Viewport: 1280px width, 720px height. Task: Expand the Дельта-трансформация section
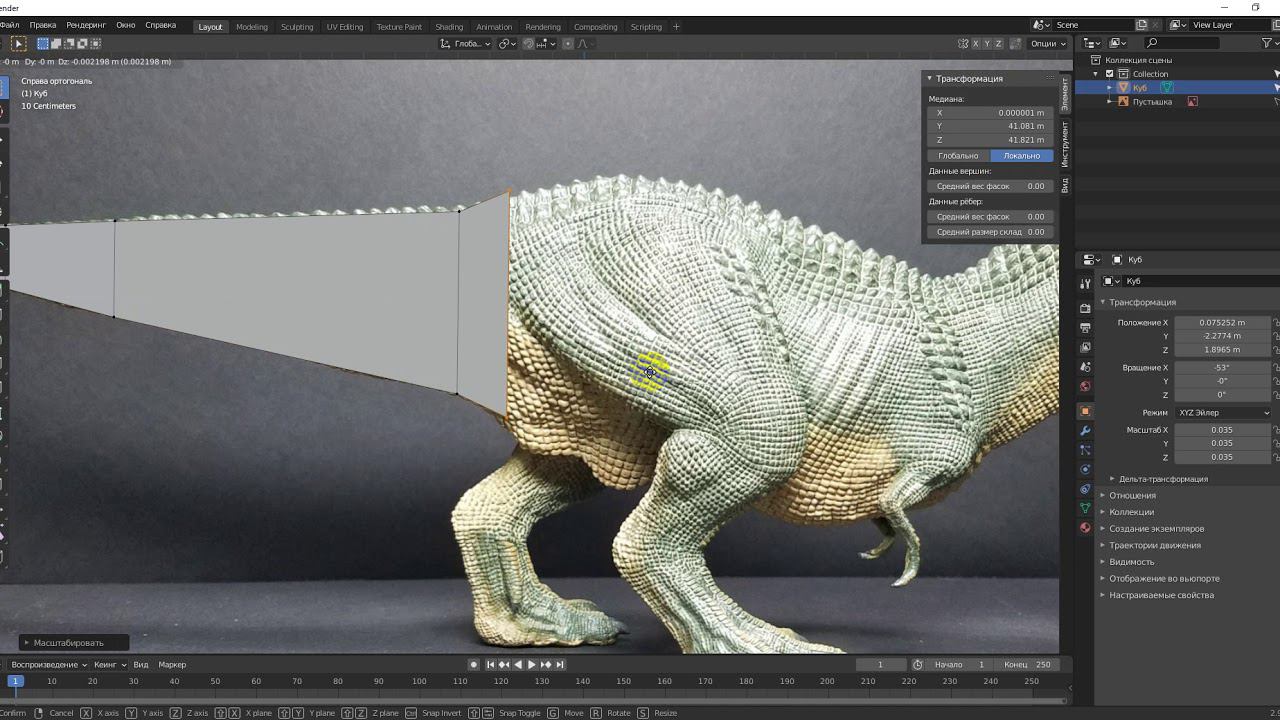click(1162, 479)
